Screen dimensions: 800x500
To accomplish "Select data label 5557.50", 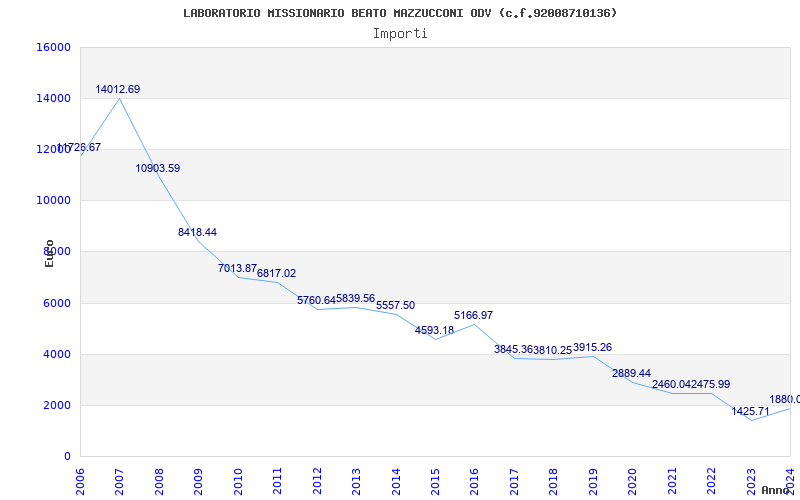I will 395,306.
